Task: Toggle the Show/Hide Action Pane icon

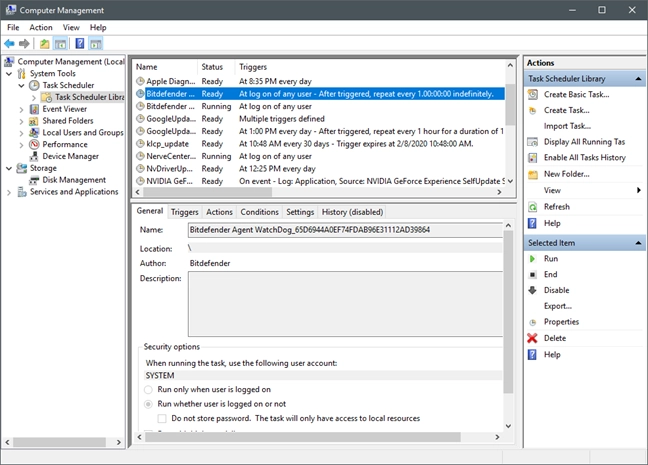Action: pos(96,43)
